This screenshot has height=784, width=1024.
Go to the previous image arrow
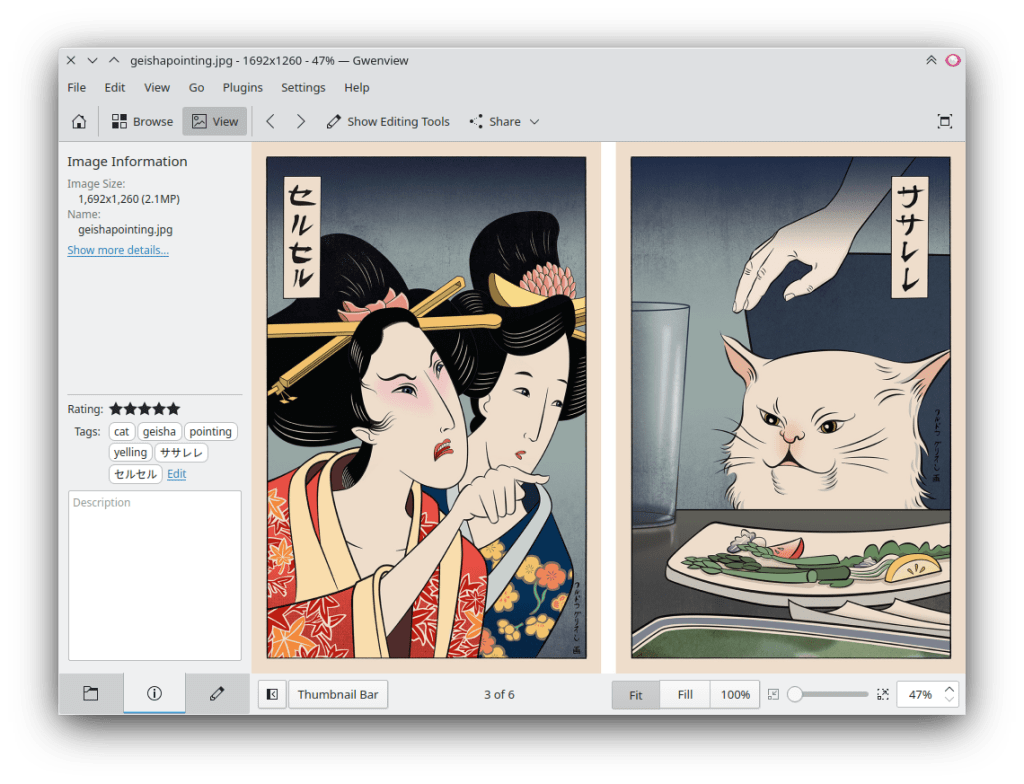point(270,122)
